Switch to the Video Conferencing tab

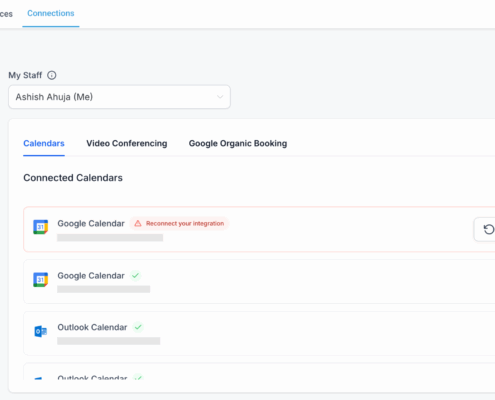tap(127, 143)
